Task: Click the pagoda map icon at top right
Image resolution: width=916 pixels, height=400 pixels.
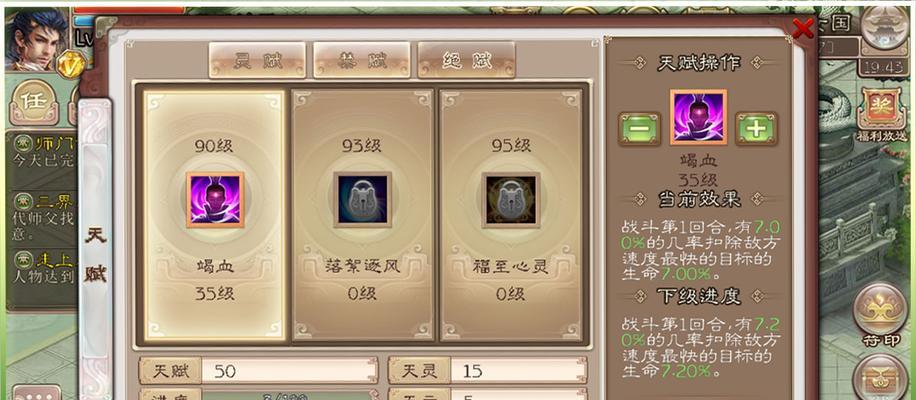Action: [x=885, y=27]
